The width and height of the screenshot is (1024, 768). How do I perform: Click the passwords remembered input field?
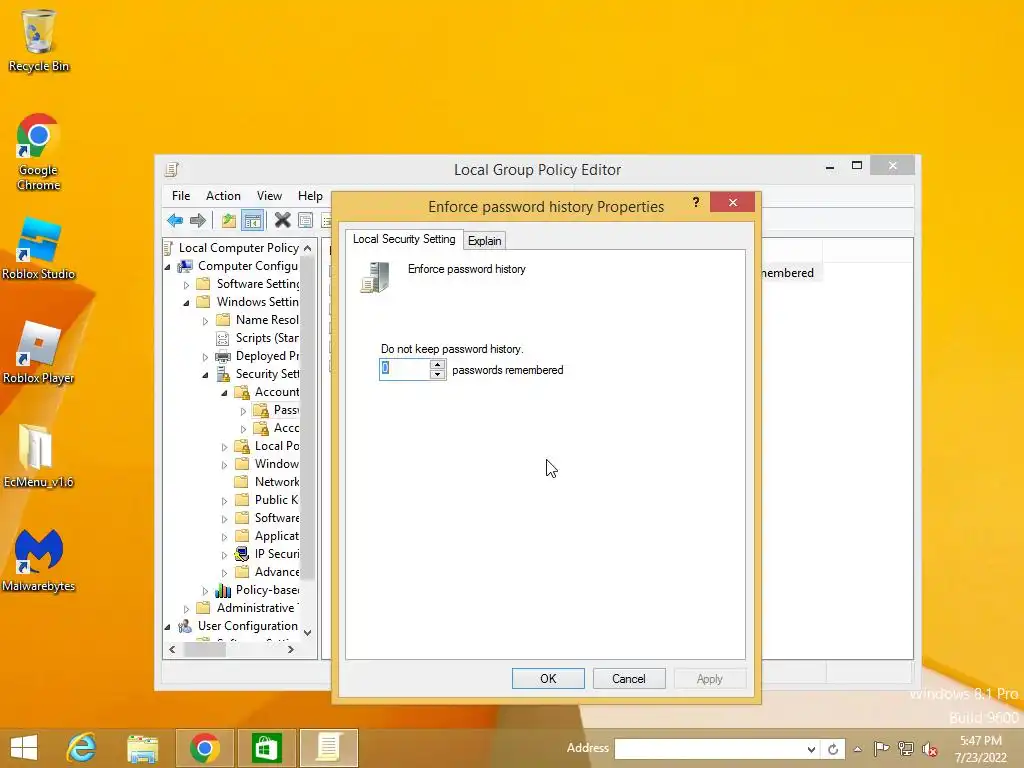pos(404,369)
